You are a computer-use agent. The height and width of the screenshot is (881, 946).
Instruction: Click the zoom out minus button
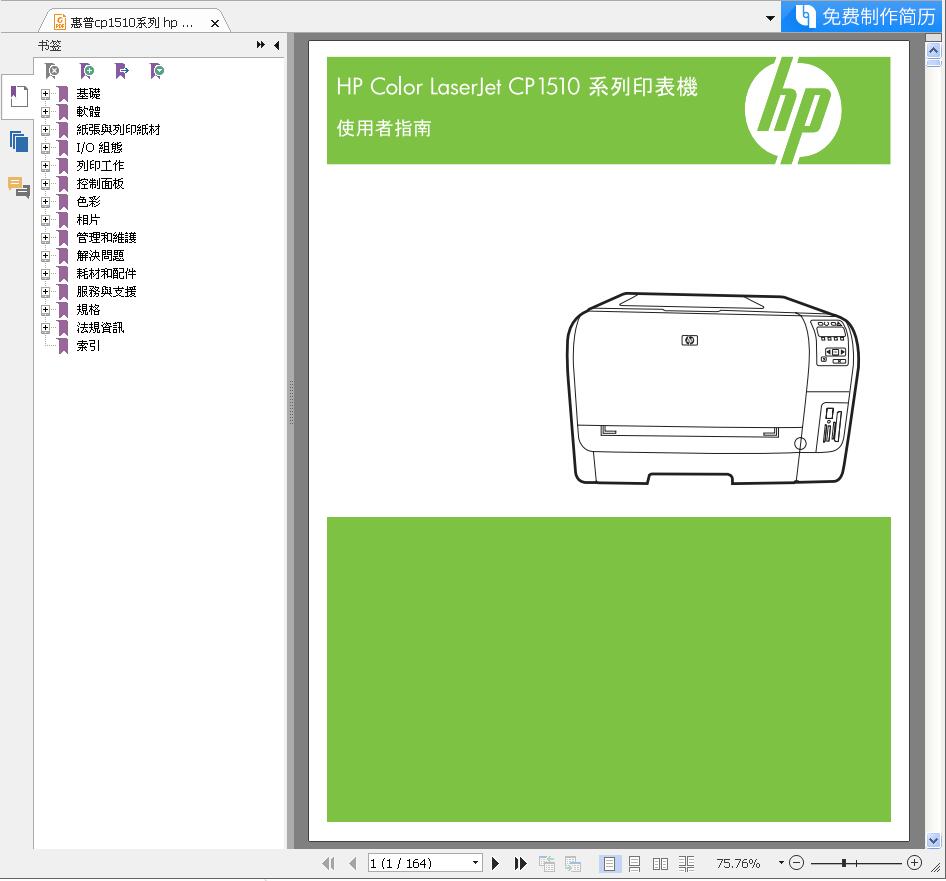click(x=796, y=863)
